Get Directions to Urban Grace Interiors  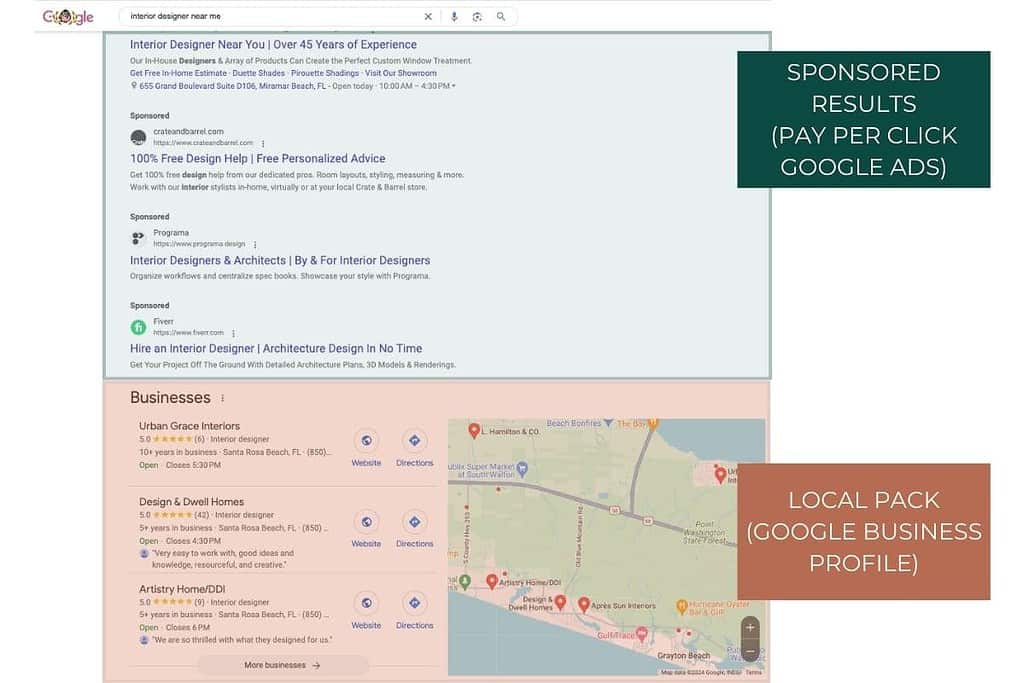[414, 440]
